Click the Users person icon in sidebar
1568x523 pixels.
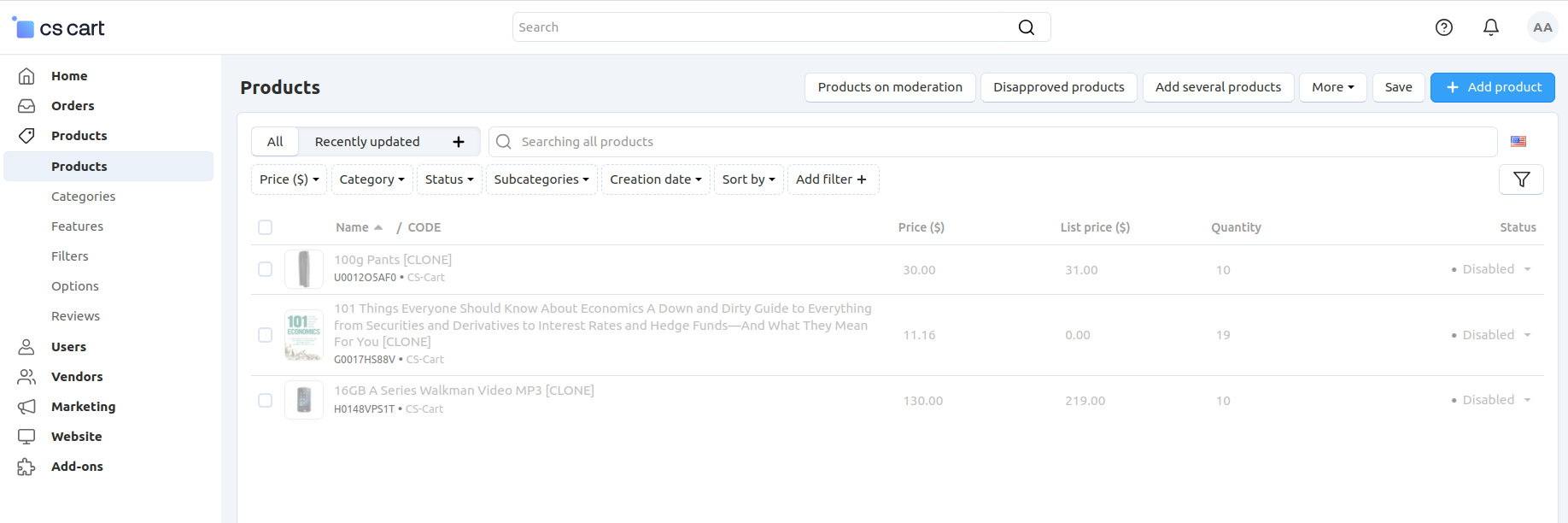[x=26, y=347]
